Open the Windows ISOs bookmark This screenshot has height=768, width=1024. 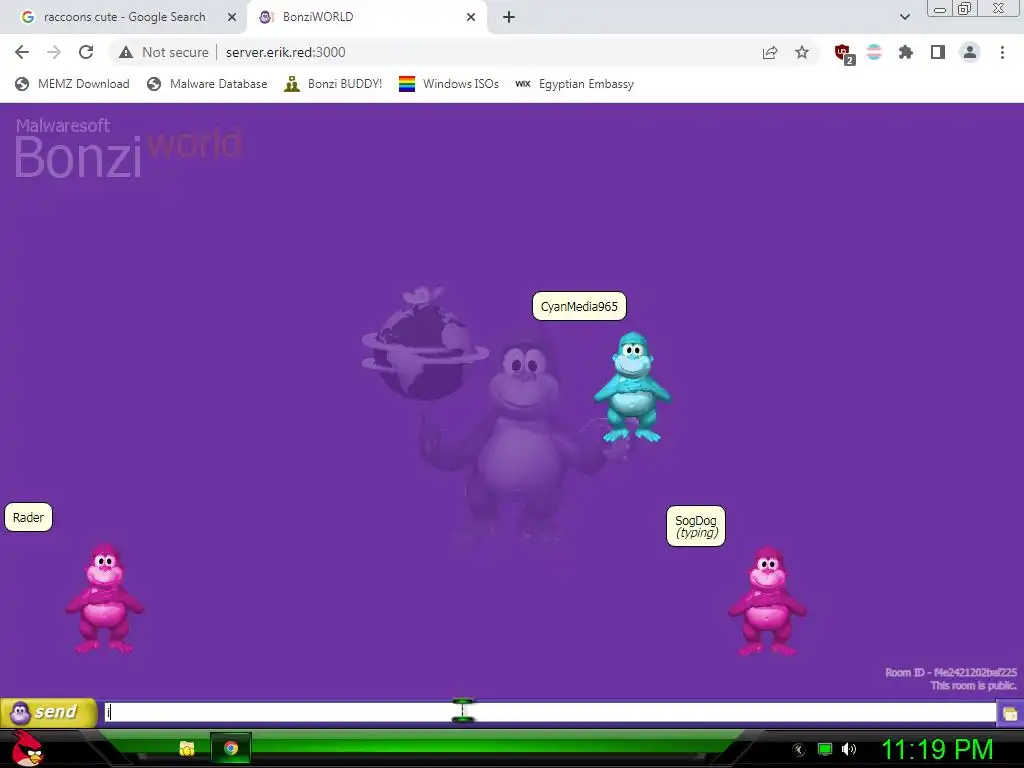[x=449, y=84]
